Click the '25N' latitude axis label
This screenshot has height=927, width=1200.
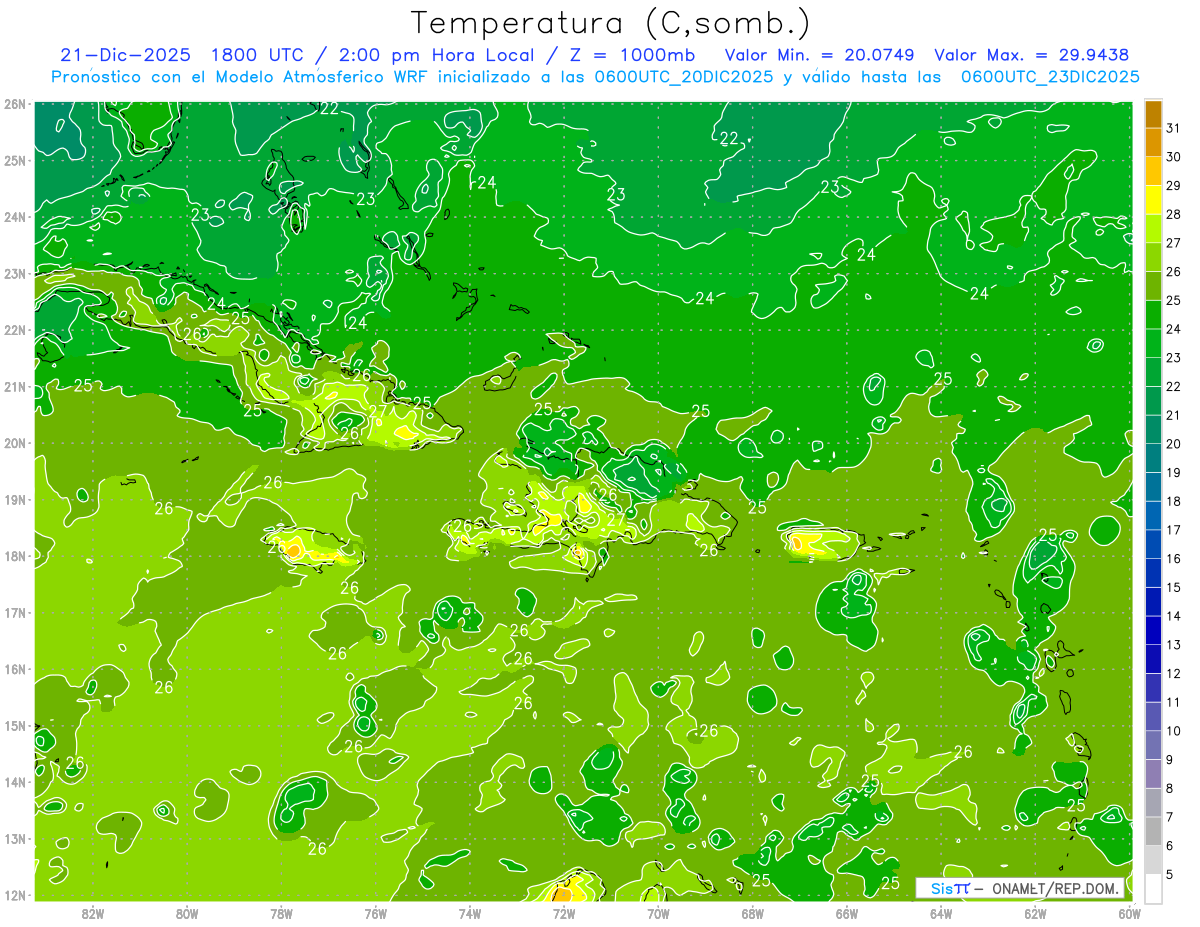(x=15, y=160)
